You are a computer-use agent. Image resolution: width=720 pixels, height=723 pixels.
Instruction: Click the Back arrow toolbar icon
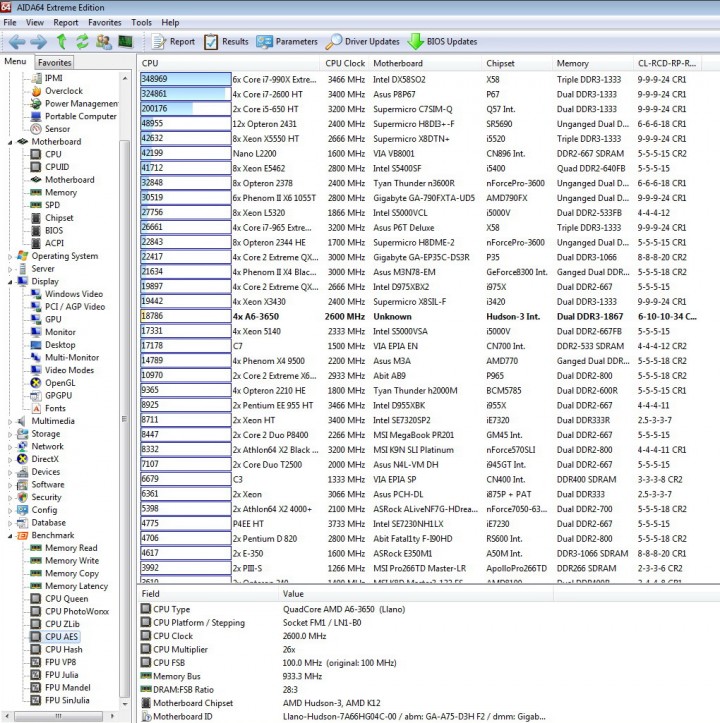(x=17, y=42)
